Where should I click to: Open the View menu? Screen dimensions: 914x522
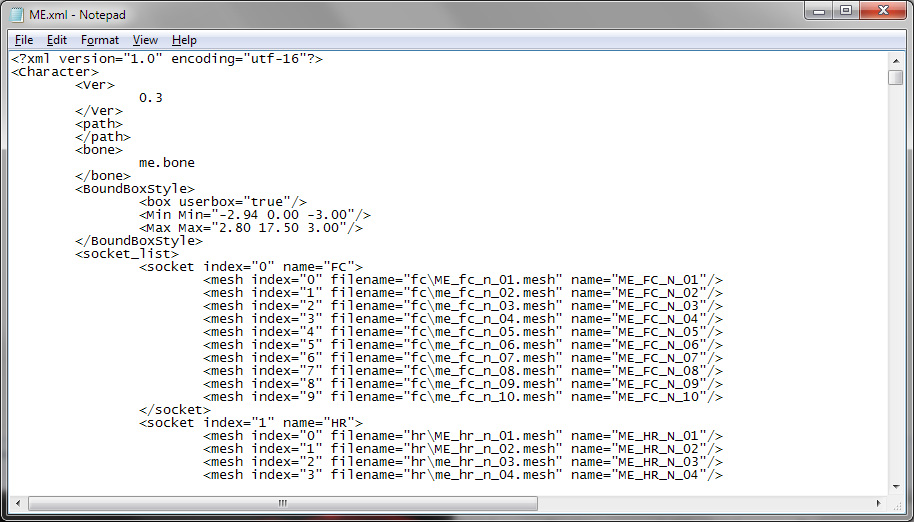(x=146, y=40)
